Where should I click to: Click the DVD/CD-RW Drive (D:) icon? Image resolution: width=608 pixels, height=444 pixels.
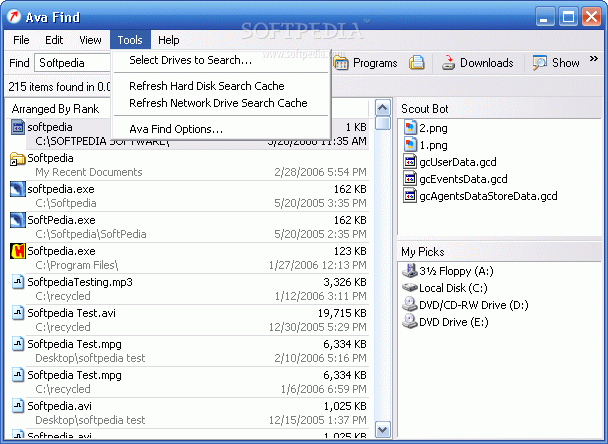[x=410, y=304]
